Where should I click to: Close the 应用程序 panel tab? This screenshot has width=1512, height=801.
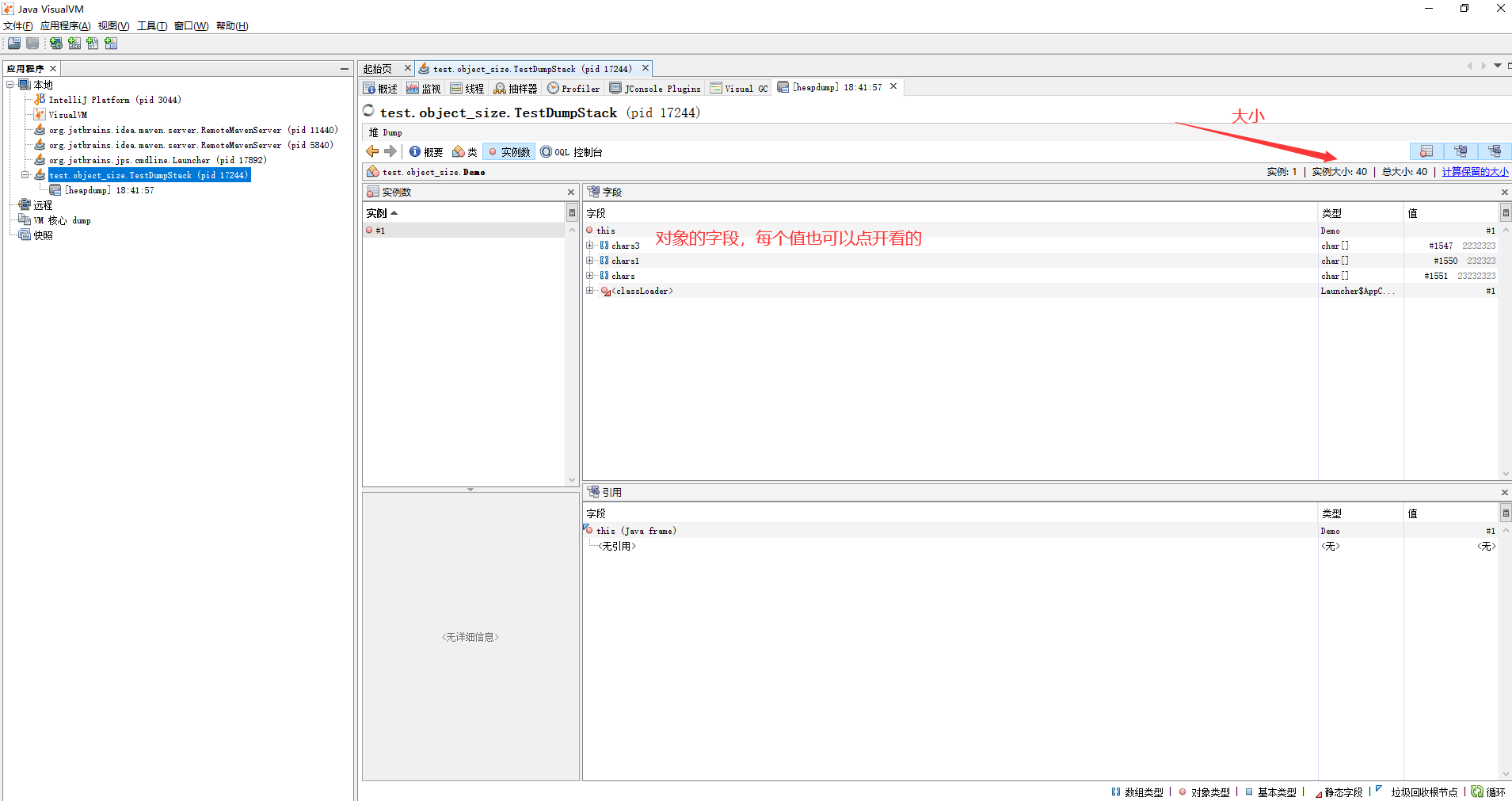[x=53, y=69]
